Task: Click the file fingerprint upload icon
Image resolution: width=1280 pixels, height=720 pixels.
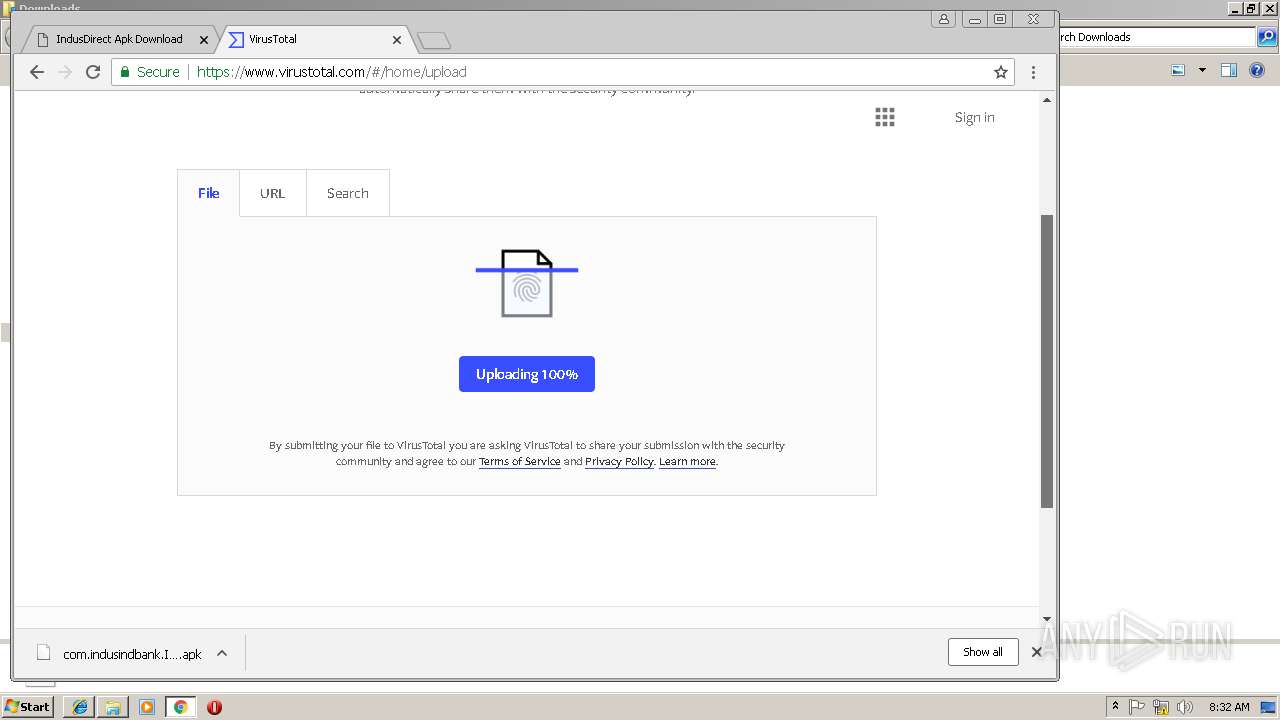Action: [x=527, y=284]
